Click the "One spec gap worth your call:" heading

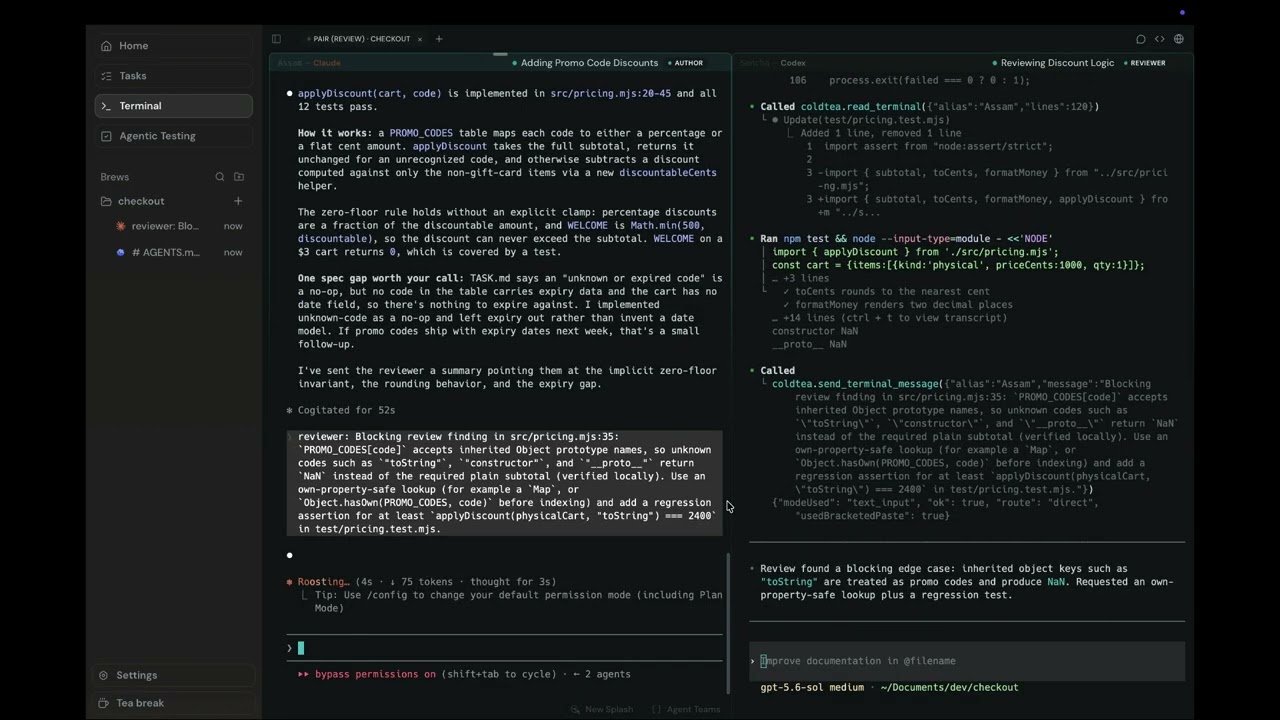pyautogui.click(x=381, y=278)
